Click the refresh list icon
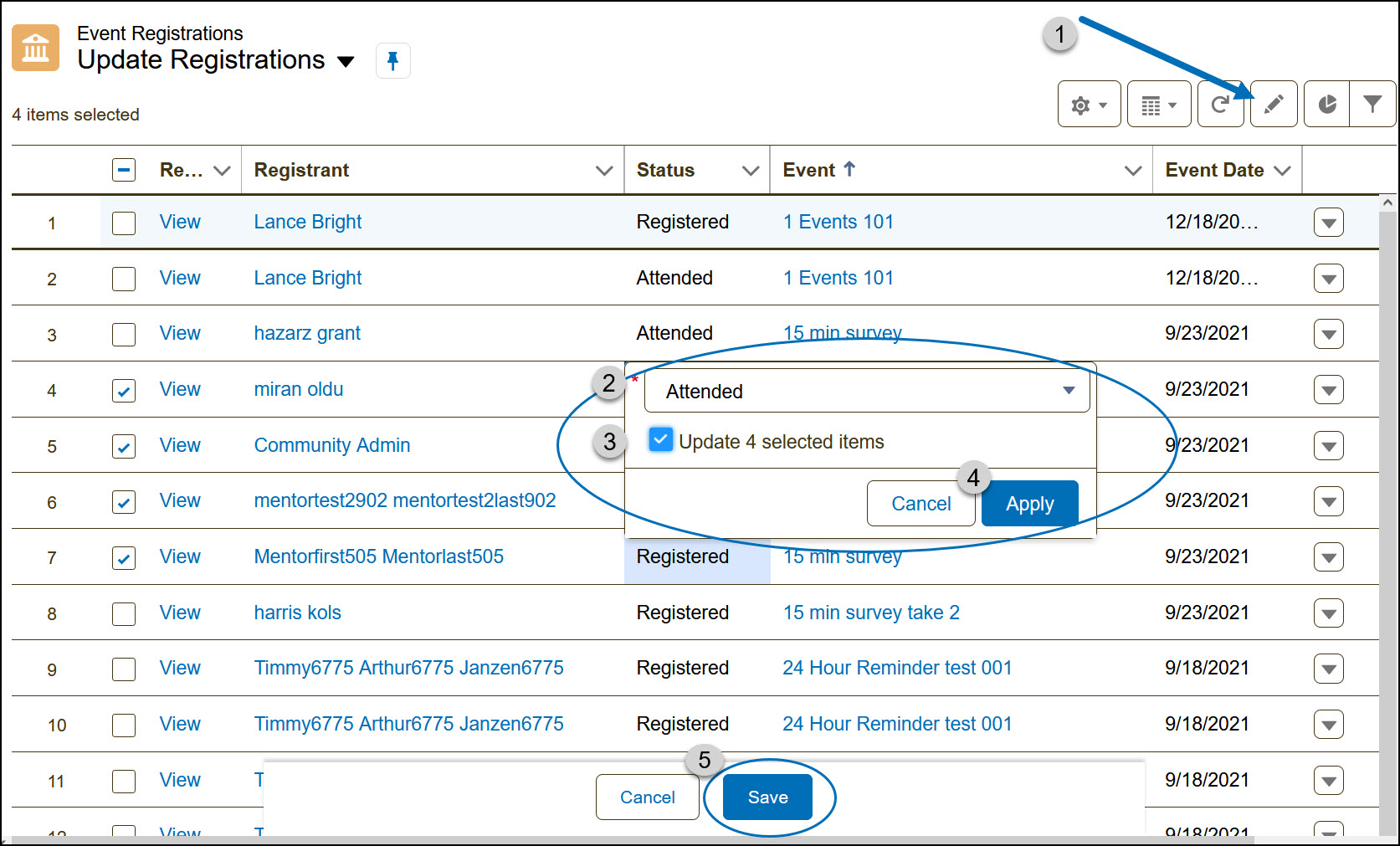The image size is (1400, 846). point(1220,105)
